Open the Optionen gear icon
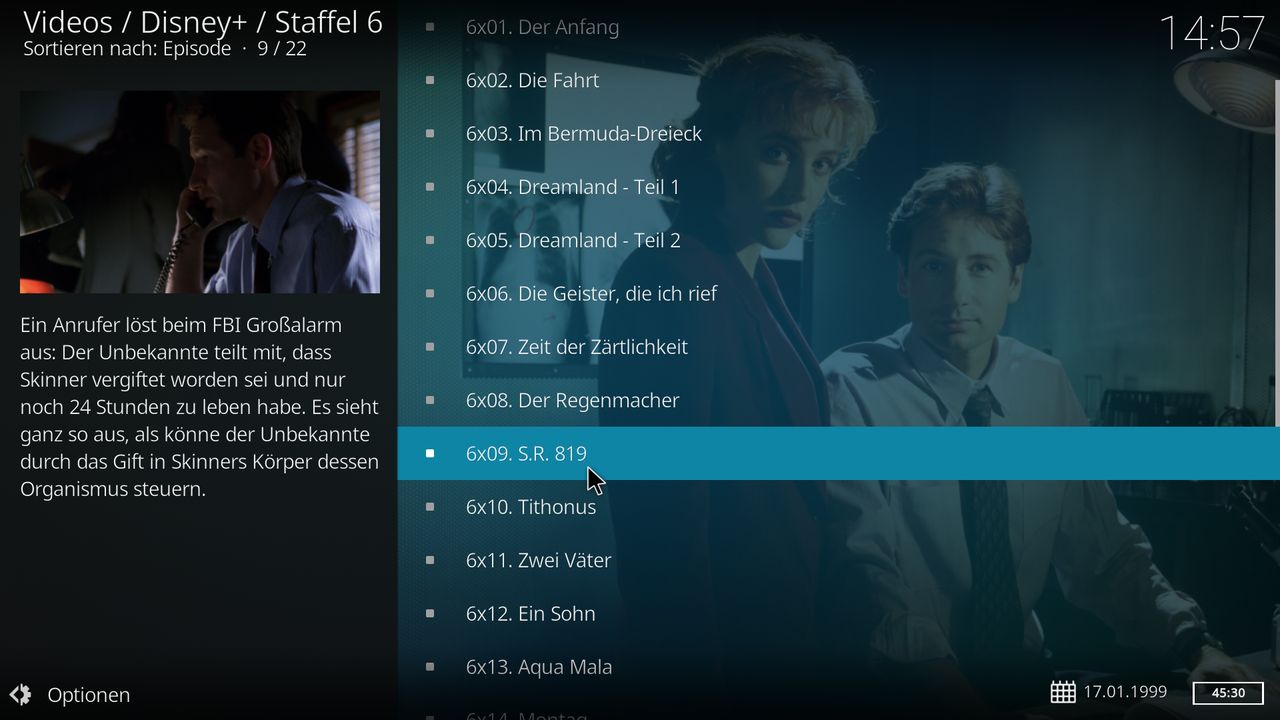1280x720 pixels. pyautogui.click(x=20, y=694)
